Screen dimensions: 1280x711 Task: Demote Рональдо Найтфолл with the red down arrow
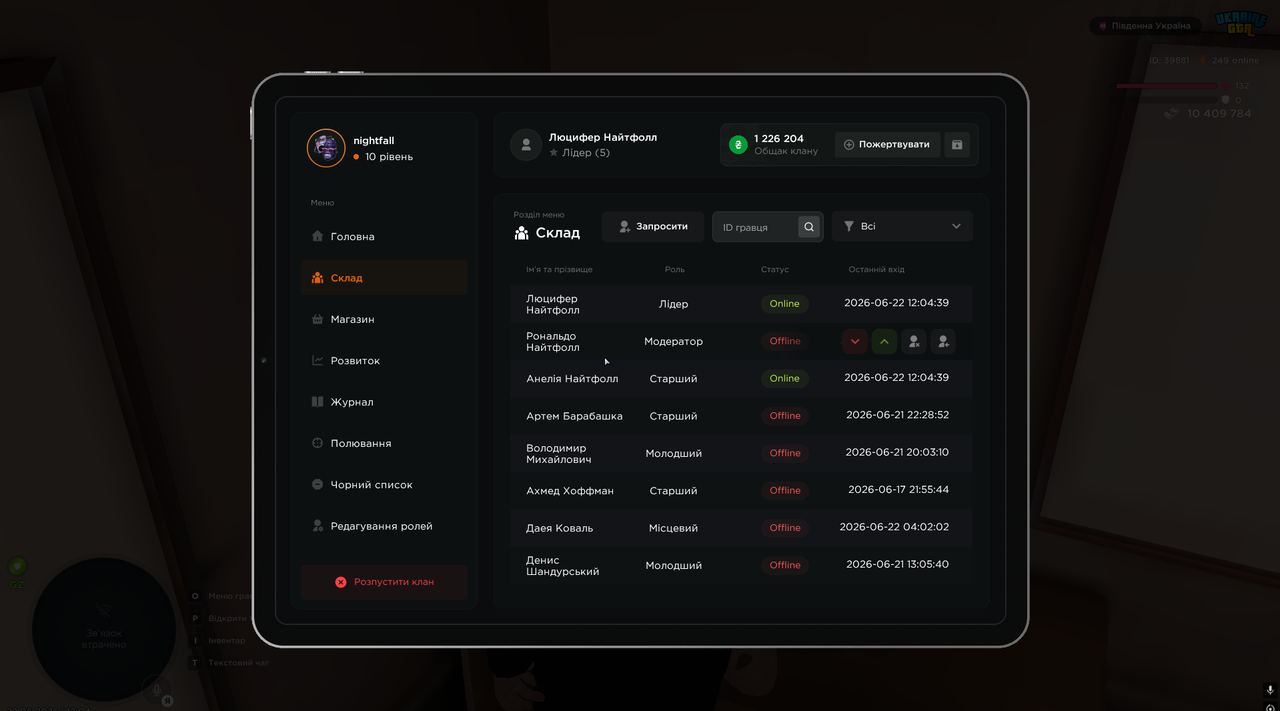[854, 342]
